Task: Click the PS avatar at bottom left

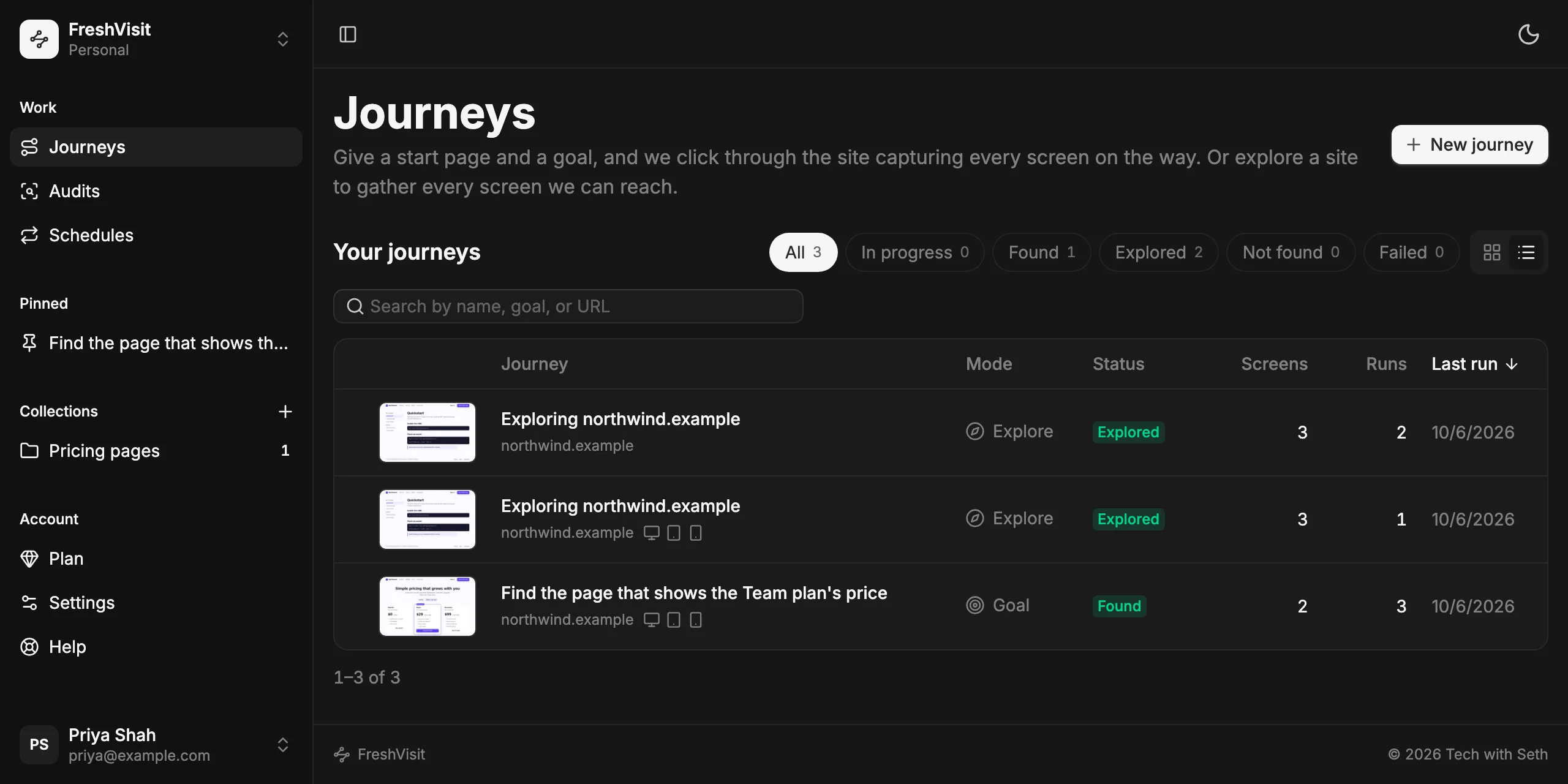Action: (39, 745)
